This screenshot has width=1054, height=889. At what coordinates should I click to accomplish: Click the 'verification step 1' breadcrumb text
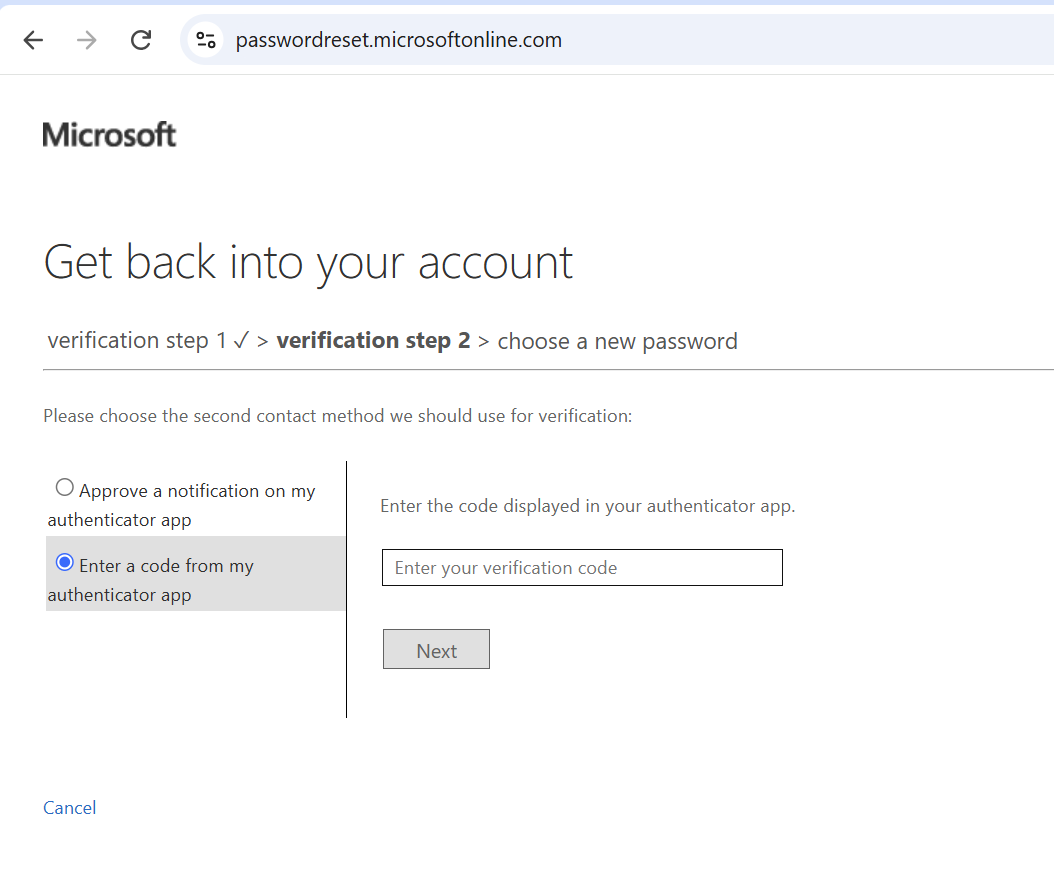click(136, 341)
